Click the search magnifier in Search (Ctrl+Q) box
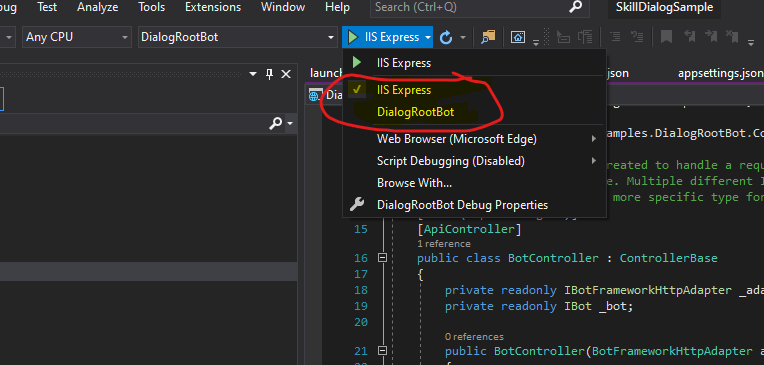The width and height of the screenshot is (764, 365). tap(575, 7)
